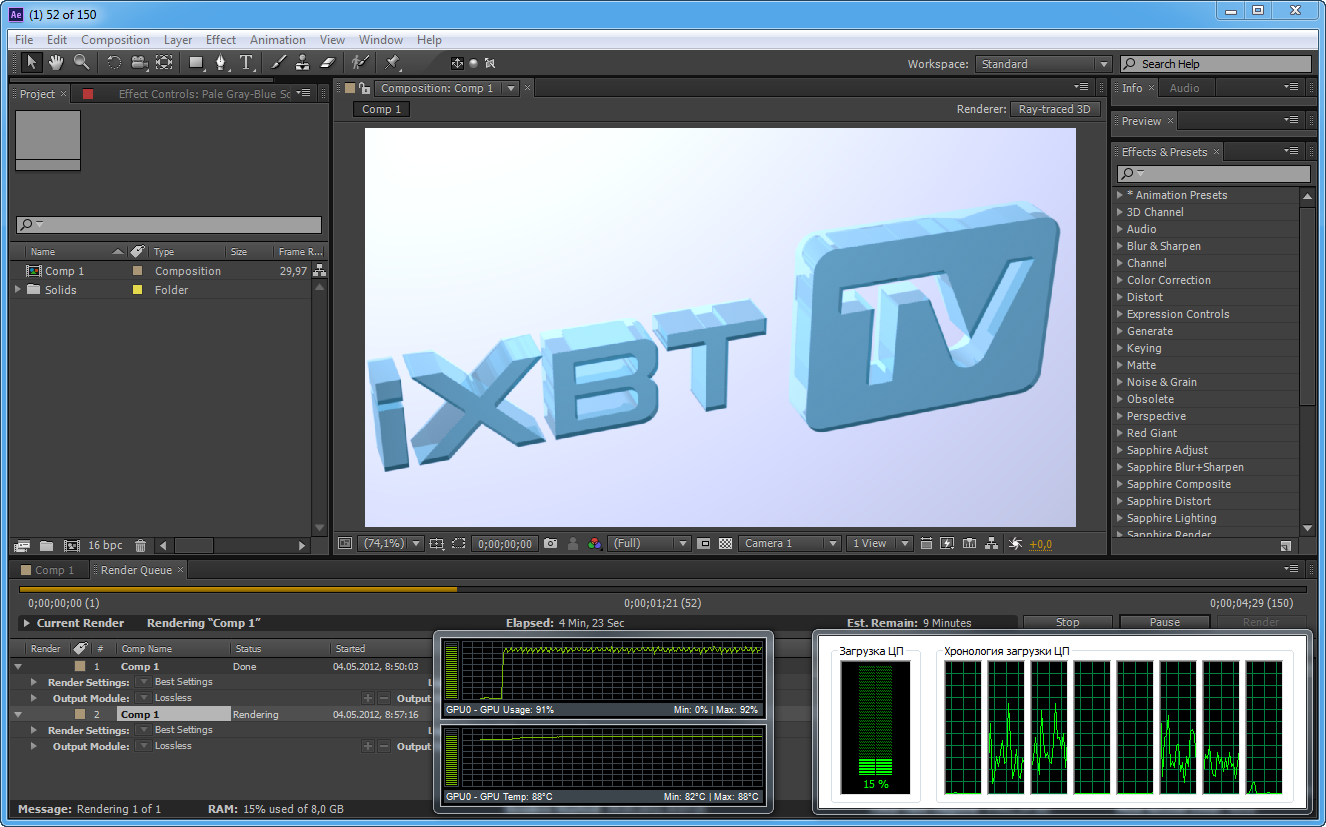Open the grid and guide options icon
The height and width of the screenshot is (827, 1326).
[436, 544]
